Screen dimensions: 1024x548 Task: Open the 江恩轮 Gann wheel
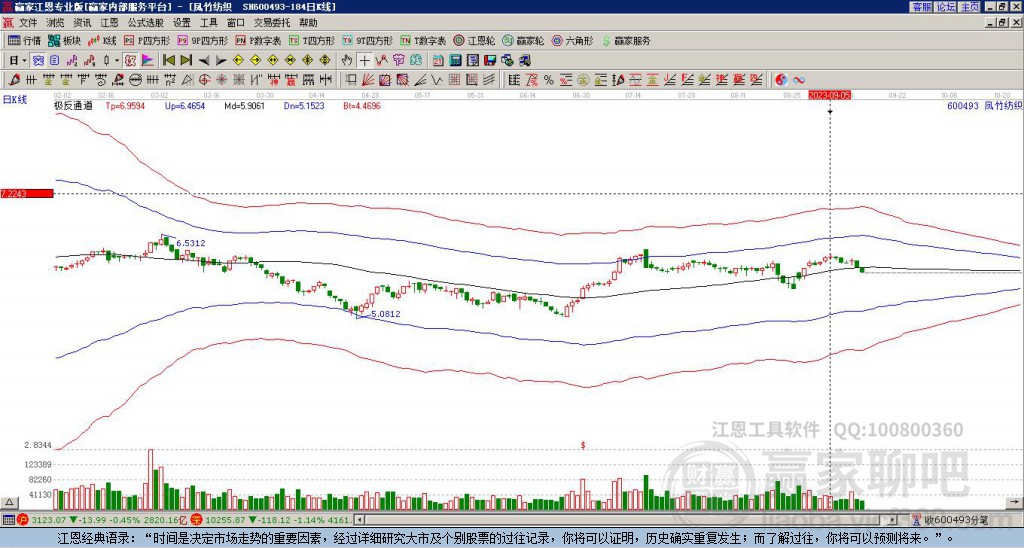pyautogui.click(x=474, y=40)
